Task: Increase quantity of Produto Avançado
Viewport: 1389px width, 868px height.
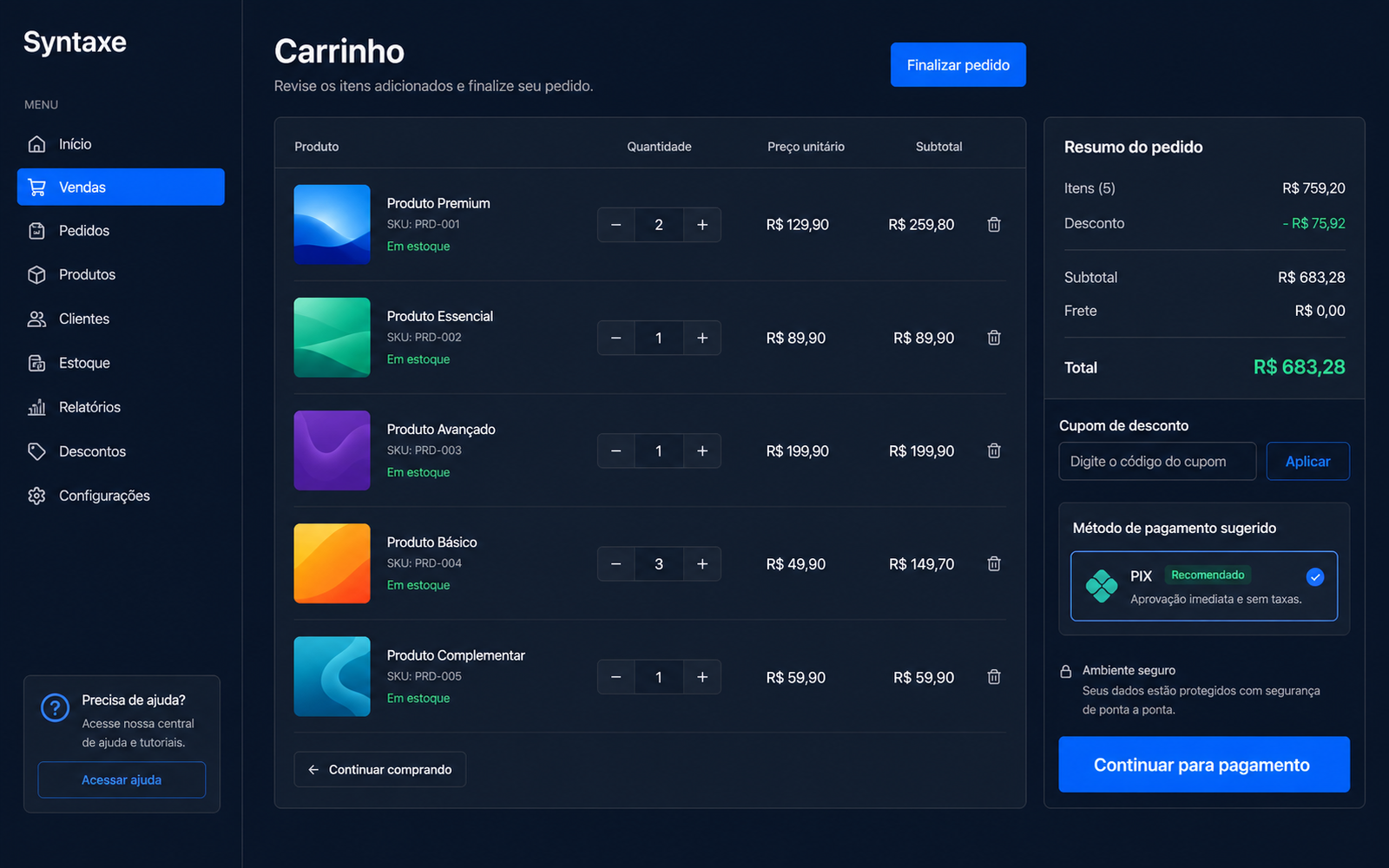Action: point(702,450)
